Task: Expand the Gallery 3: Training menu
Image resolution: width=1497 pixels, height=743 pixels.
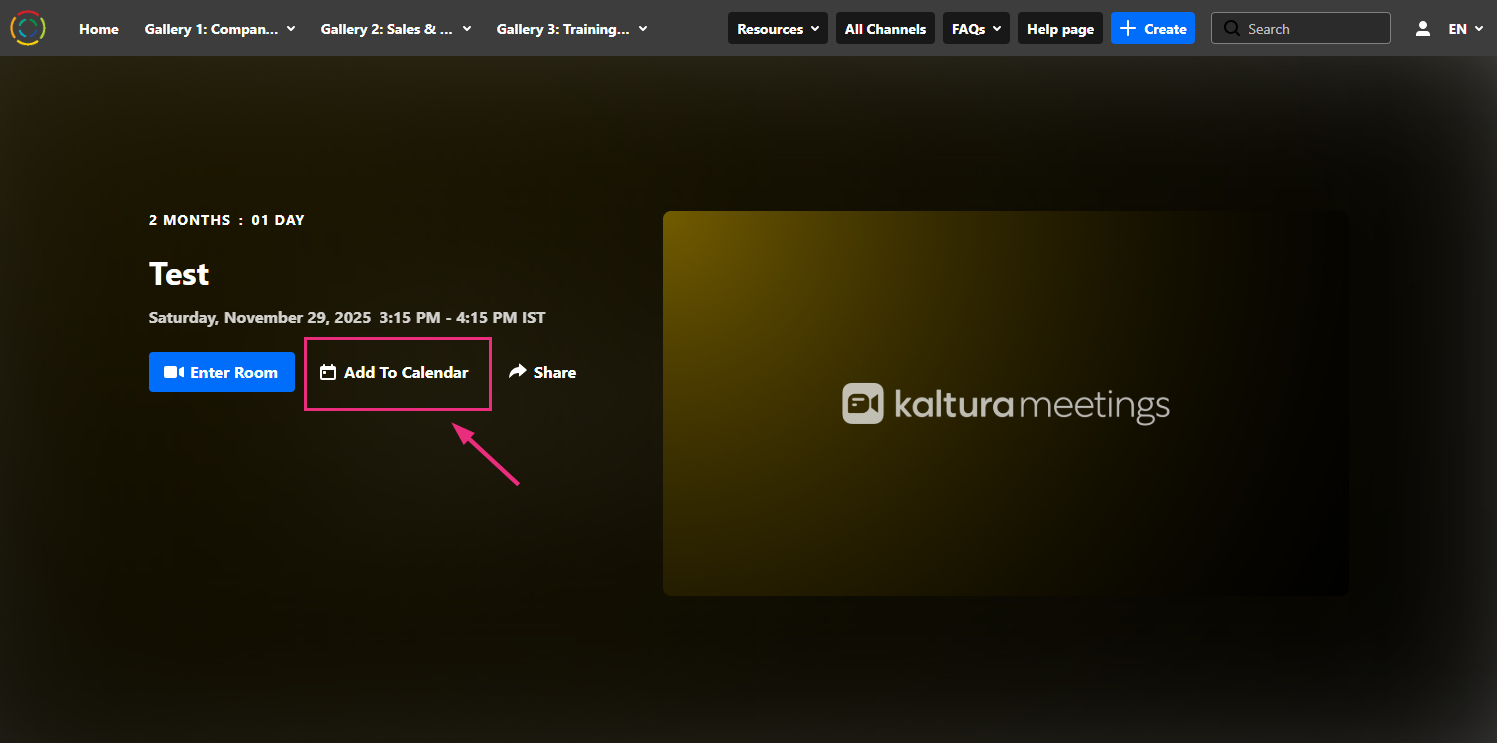Action: [572, 29]
